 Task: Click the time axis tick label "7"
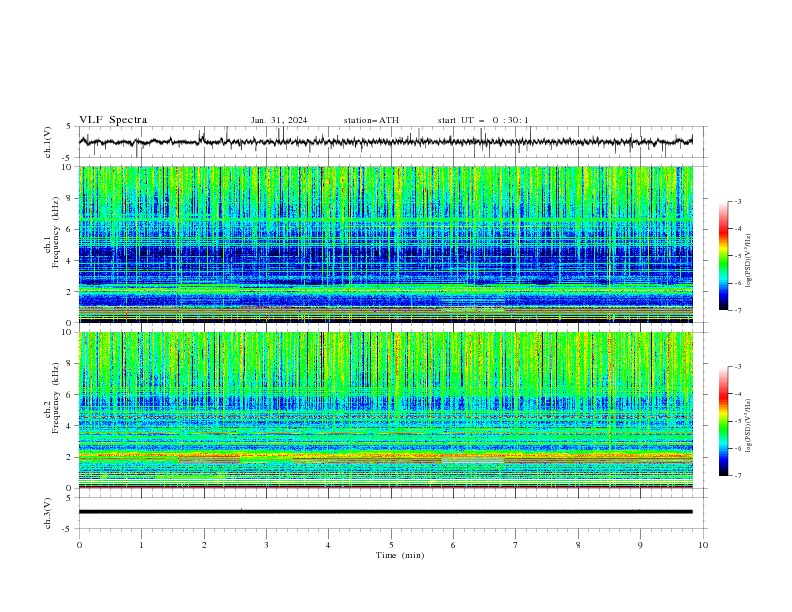pos(516,545)
